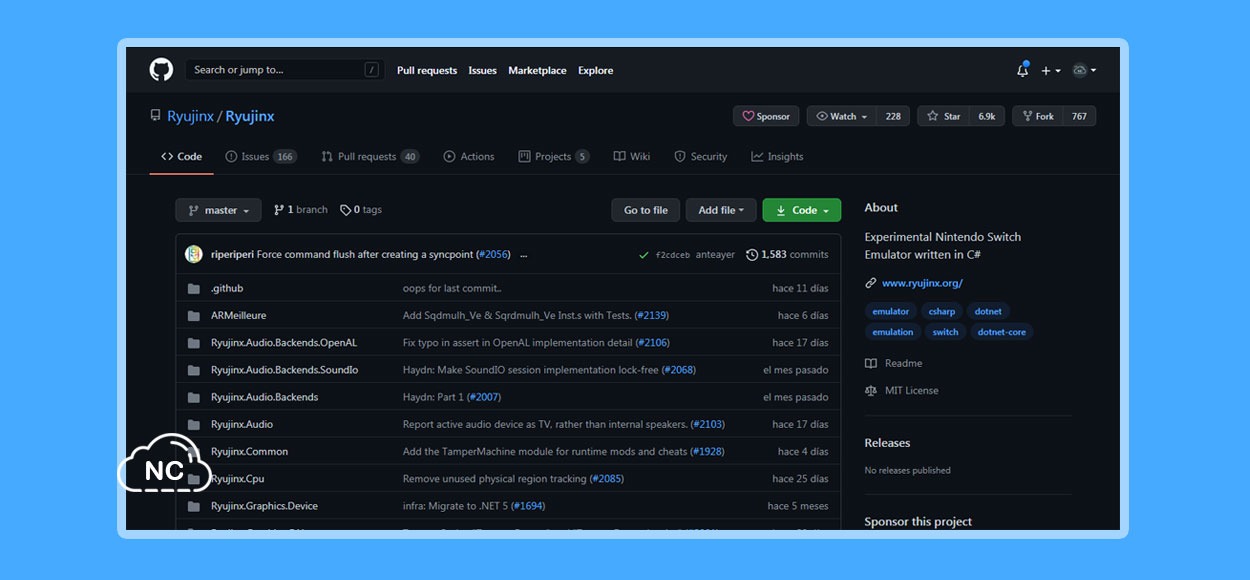Click the riperiperi author name
The width and height of the screenshot is (1250, 580).
[232, 255]
